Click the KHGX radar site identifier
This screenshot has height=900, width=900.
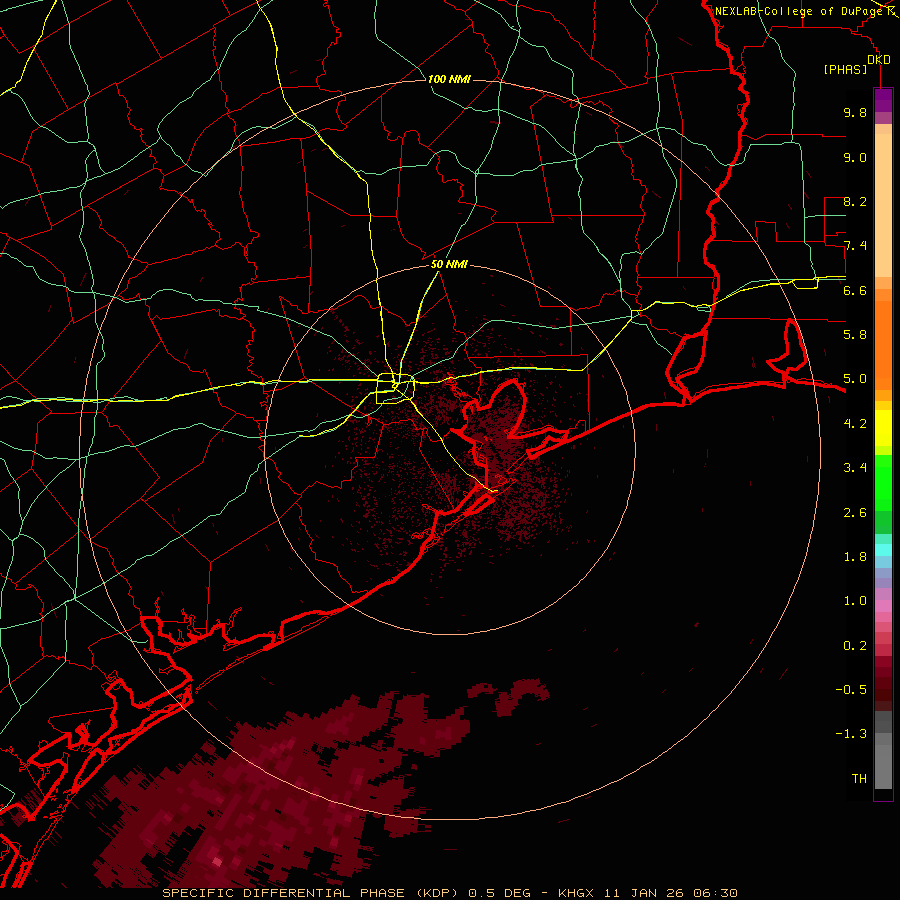[577, 893]
